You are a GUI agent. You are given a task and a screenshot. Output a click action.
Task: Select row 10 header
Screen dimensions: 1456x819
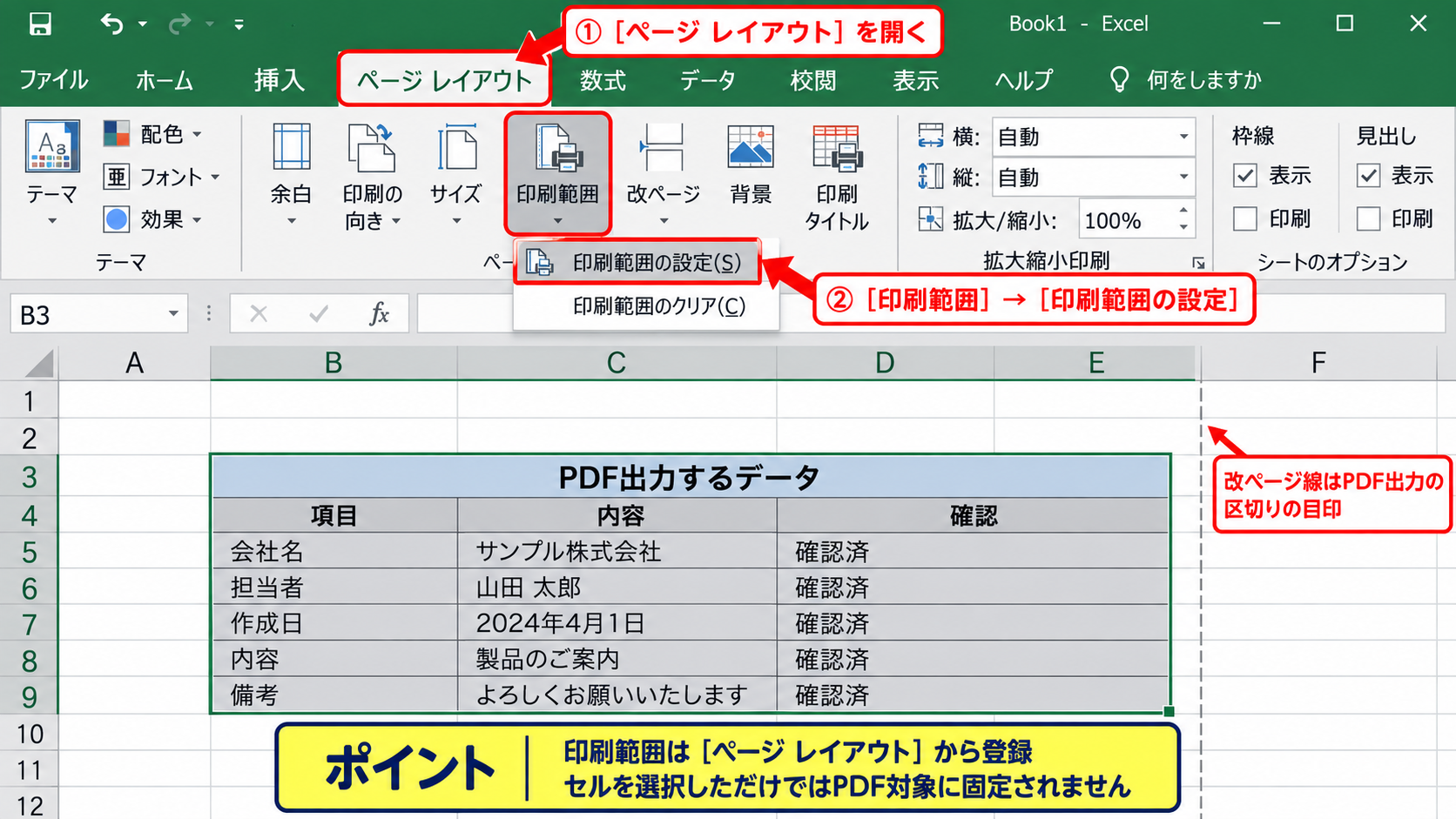[x=29, y=734]
